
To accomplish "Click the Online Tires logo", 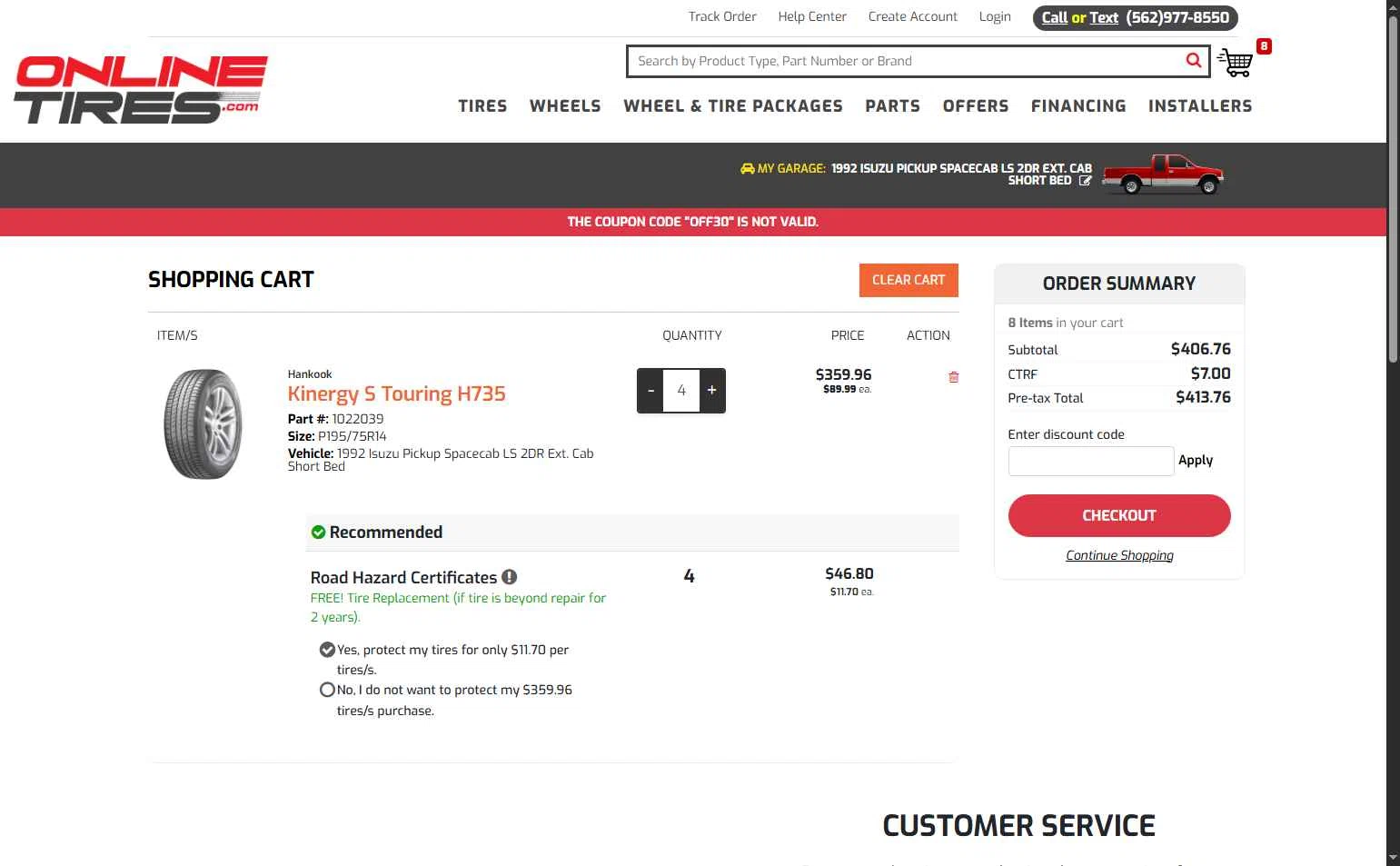I will click(x=141, y=89).
